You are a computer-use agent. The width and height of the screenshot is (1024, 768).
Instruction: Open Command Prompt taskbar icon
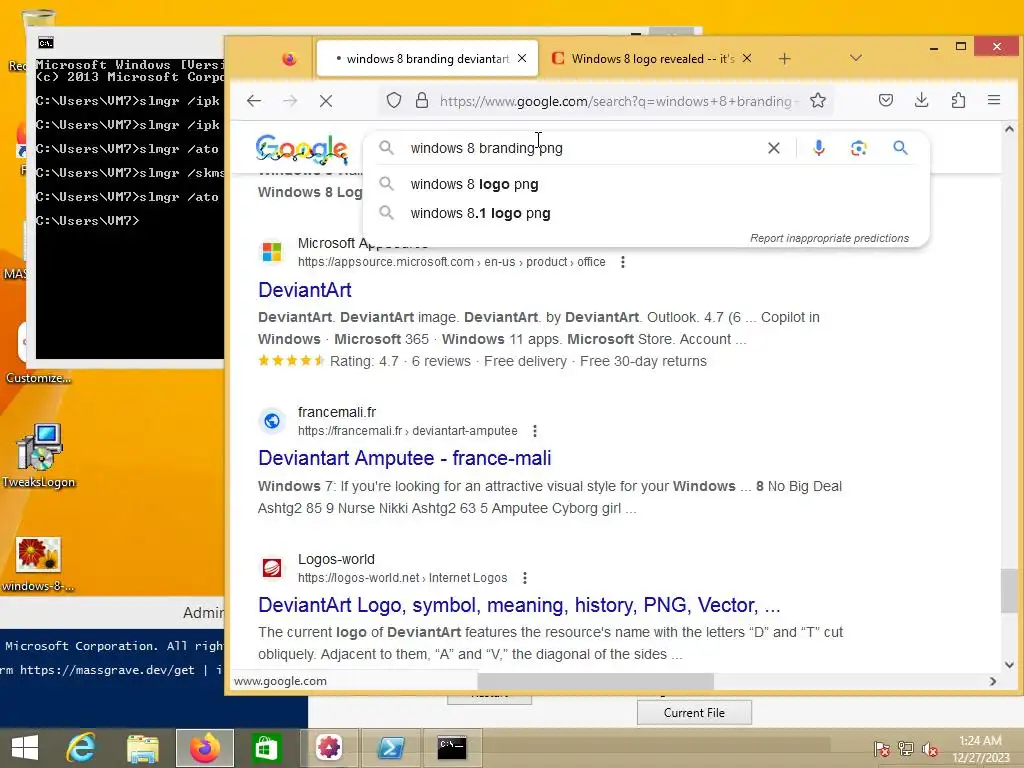[x=452, y=748]
